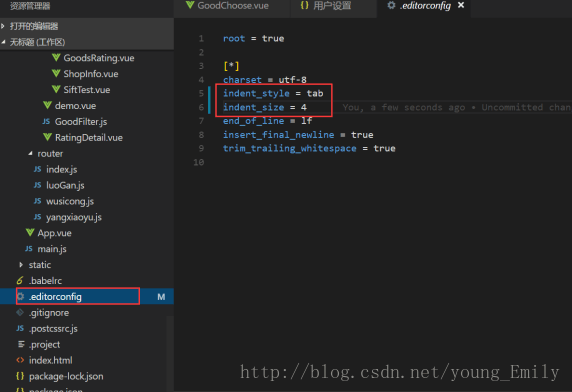The width and height of the screenshot is (572, 392).
Task: Expand the static folder
Action: point(21,264)
